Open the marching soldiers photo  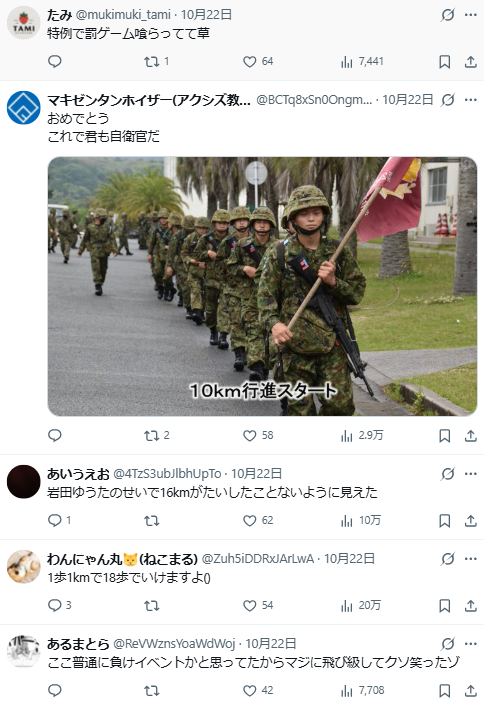click(x=262, y=286)
